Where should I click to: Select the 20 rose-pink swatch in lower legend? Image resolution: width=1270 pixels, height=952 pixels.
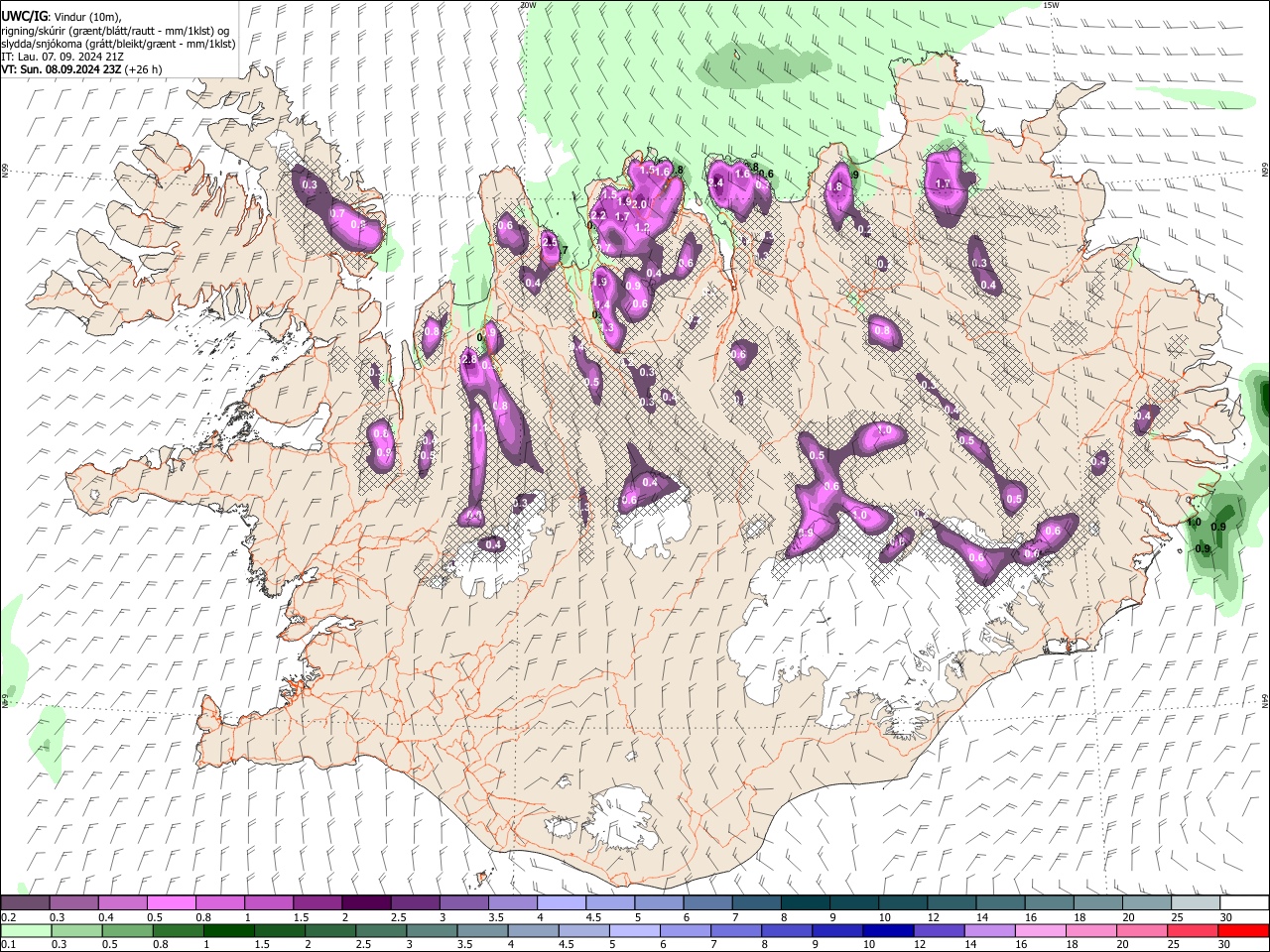[1141, 930]
